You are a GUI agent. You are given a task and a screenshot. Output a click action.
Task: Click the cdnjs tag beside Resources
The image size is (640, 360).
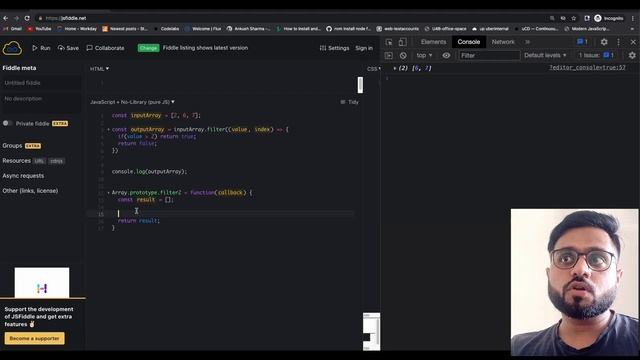point(56,161)
